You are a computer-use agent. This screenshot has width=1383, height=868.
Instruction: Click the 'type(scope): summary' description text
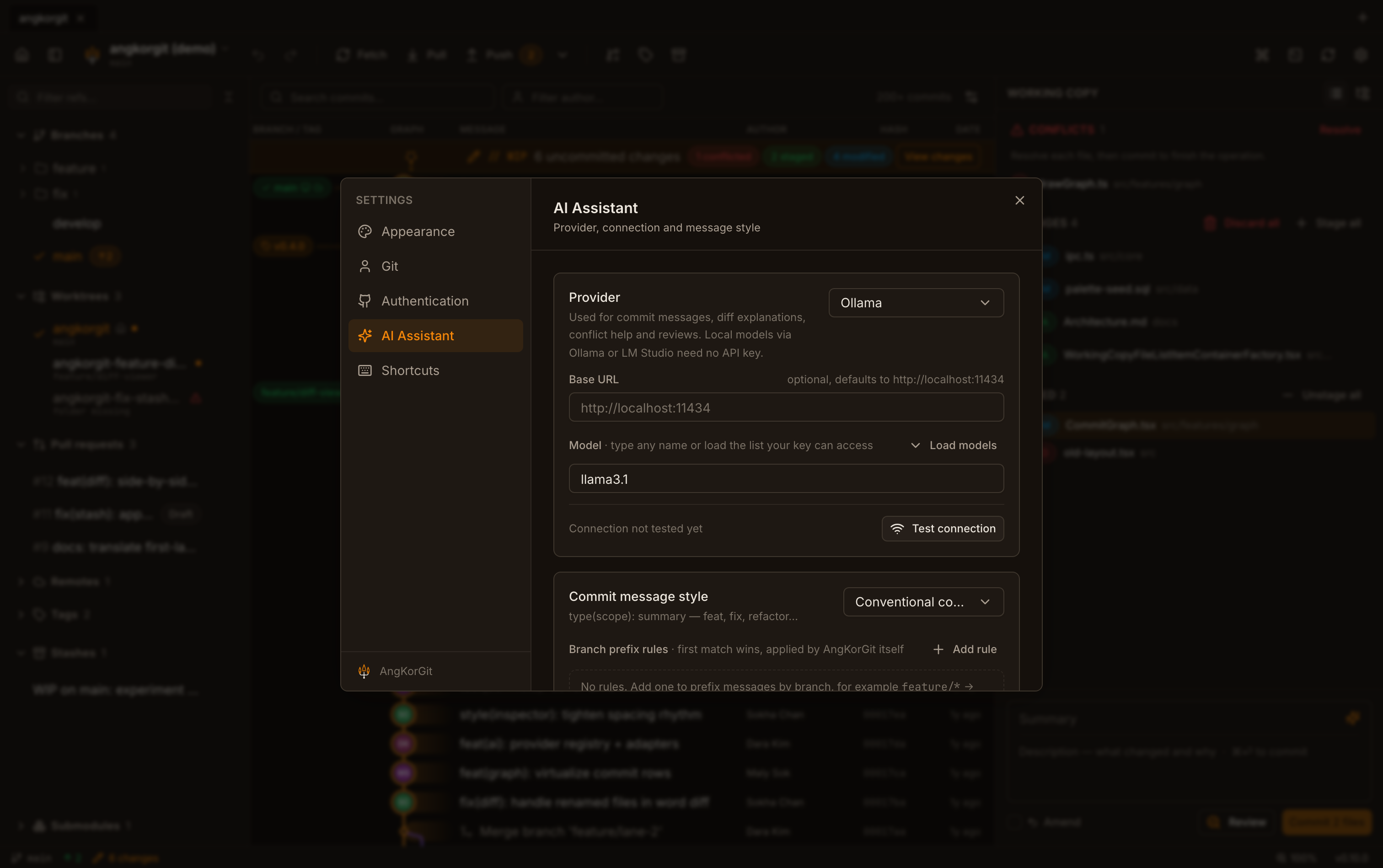pos(683,616)
